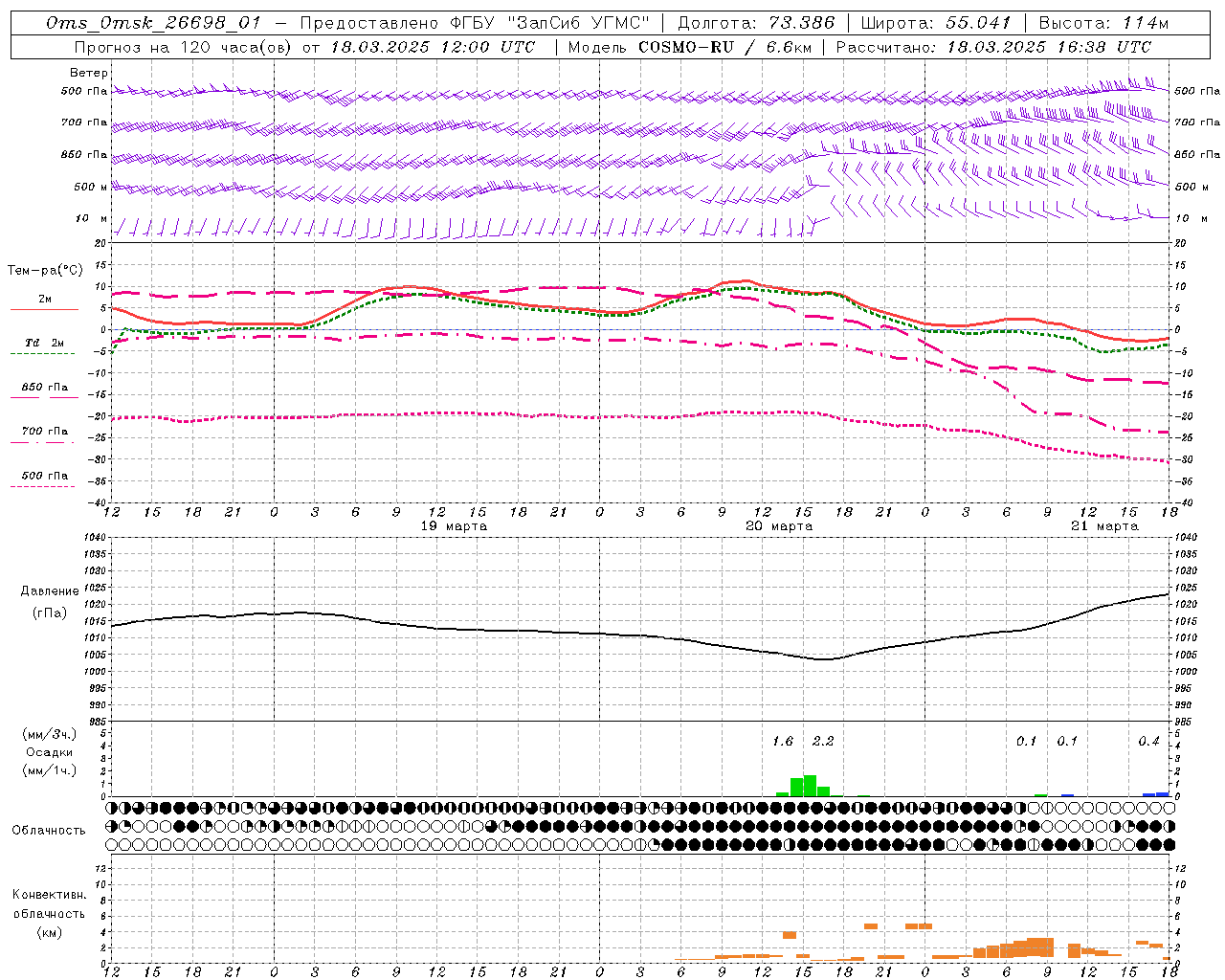This screenshot has height=980, width=1225.
Task: Click the '10 м' wind level label on left
Action: pyautogui.click(x=92, y=219)
